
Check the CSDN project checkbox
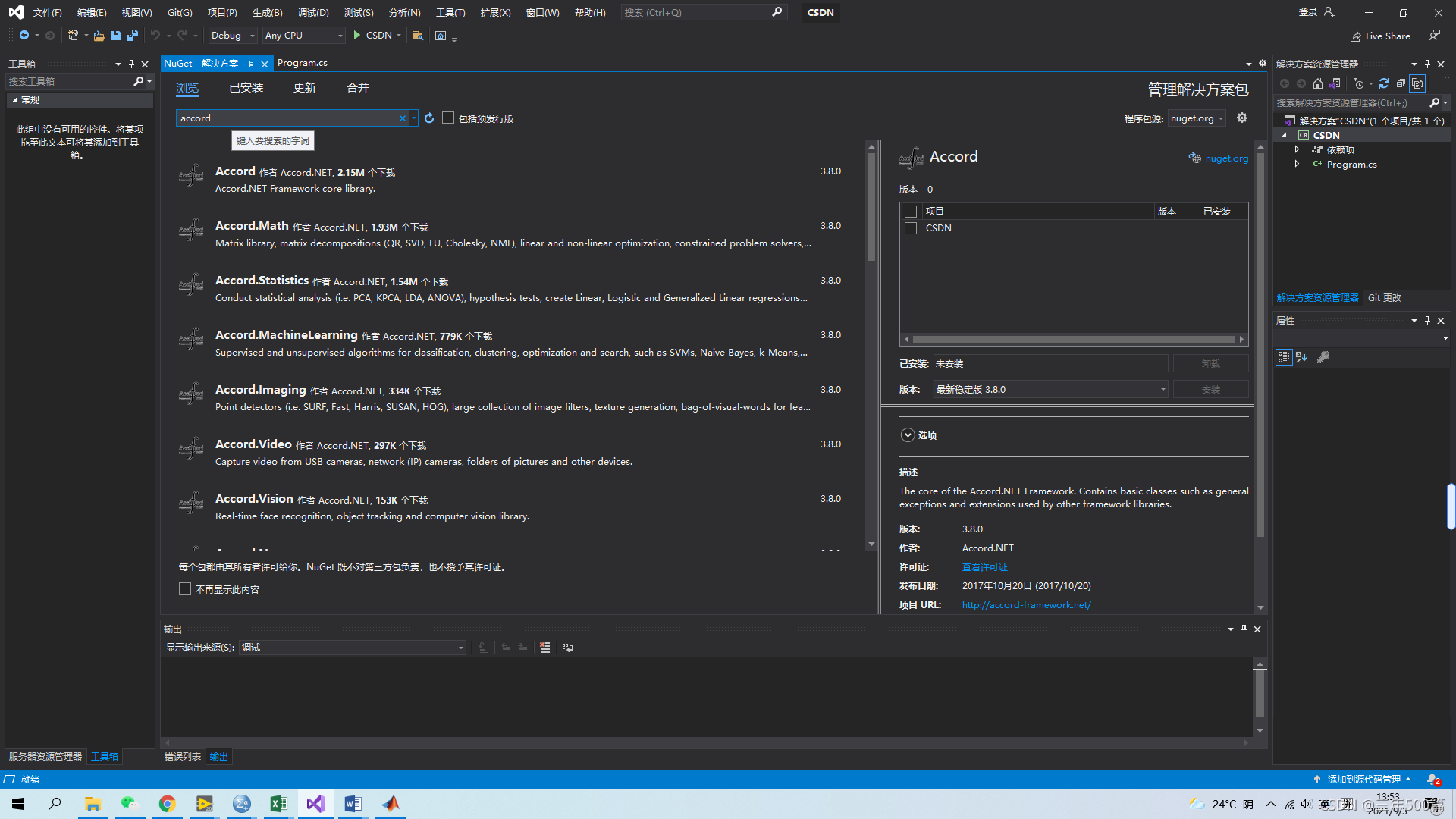click(911, 228)
